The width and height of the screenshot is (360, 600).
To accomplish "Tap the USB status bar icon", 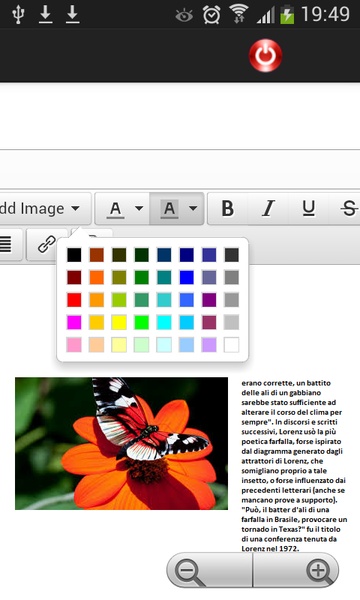I will point(18,15).
